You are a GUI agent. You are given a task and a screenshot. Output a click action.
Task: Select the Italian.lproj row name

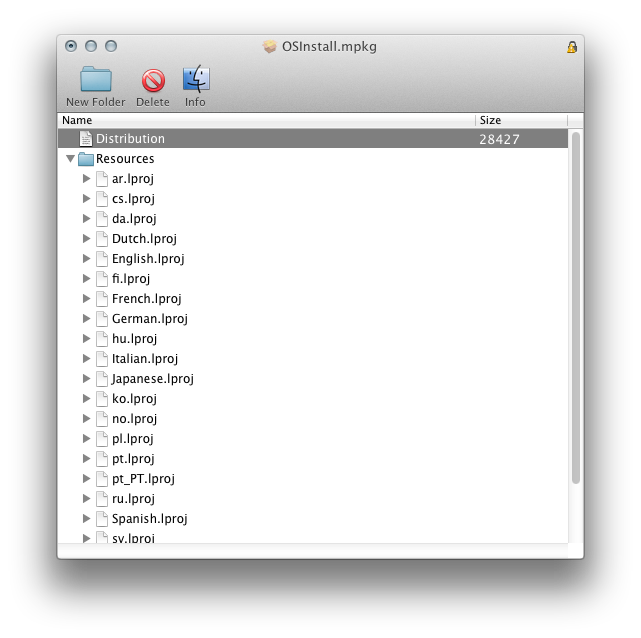(x=145, y=359)
